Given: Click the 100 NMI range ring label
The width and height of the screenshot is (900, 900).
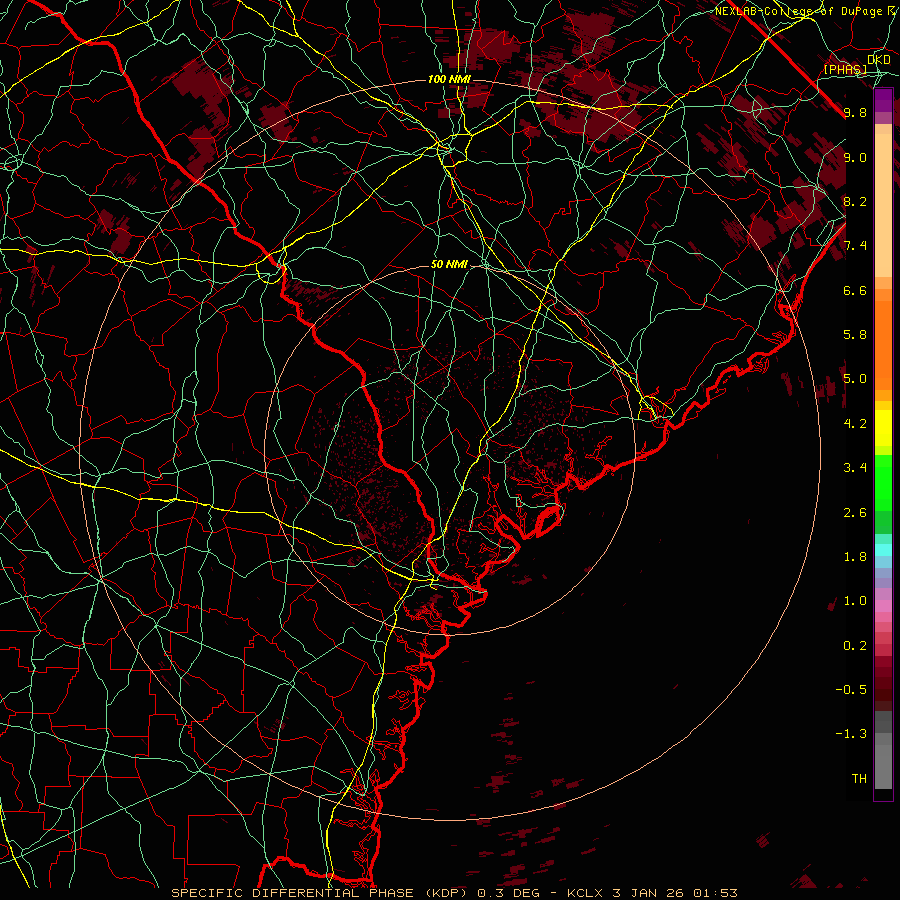Looking at the screenshot, I should tap(449, 79).
